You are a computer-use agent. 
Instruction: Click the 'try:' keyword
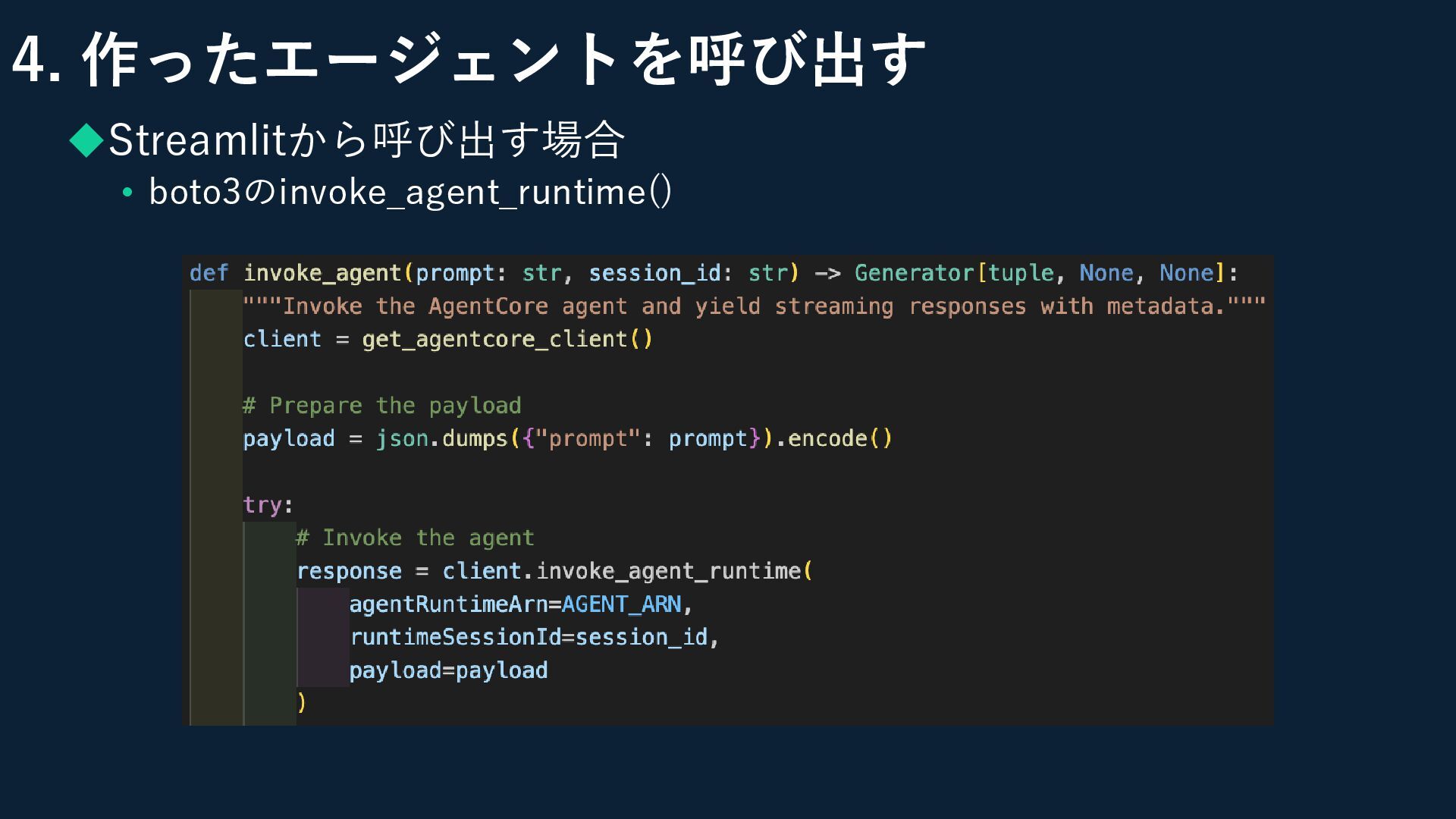pos(268,505)
